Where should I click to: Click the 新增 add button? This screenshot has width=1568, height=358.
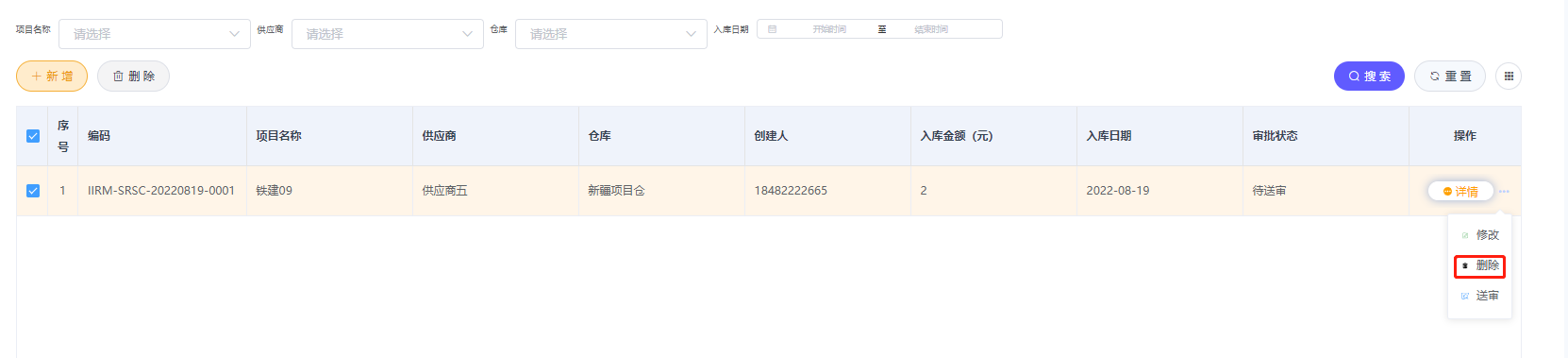(52, 76)
